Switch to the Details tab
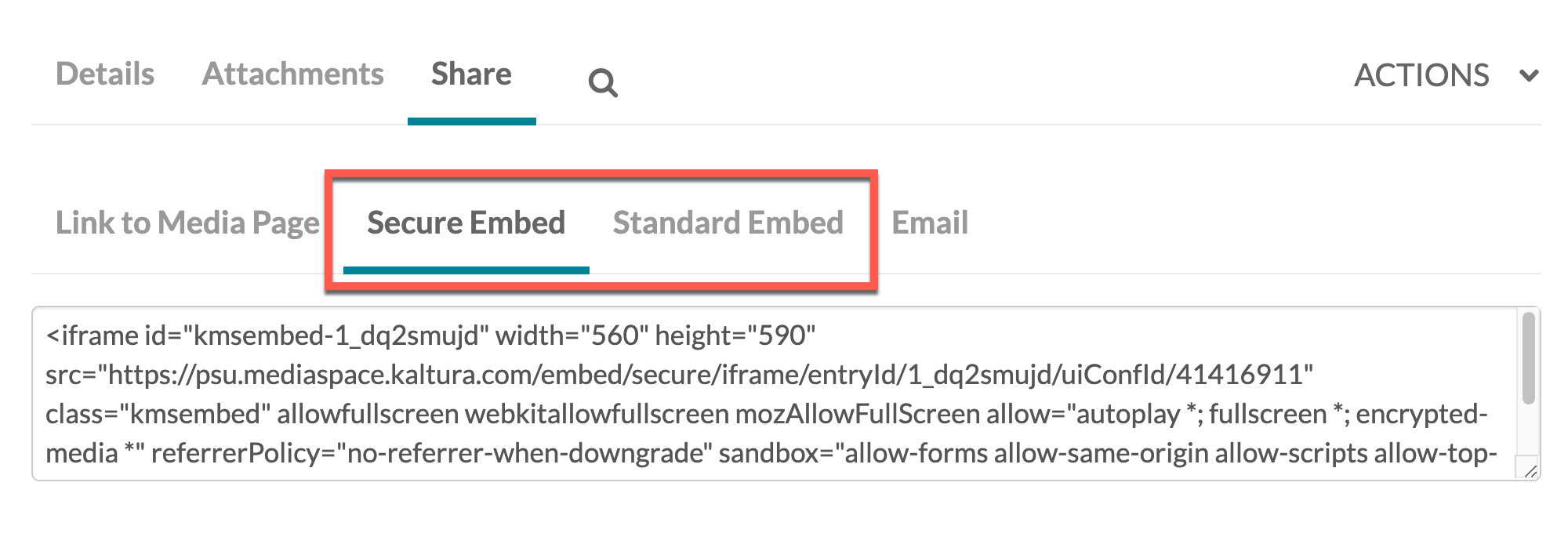Screen dimensions: 1568x555 105,74
